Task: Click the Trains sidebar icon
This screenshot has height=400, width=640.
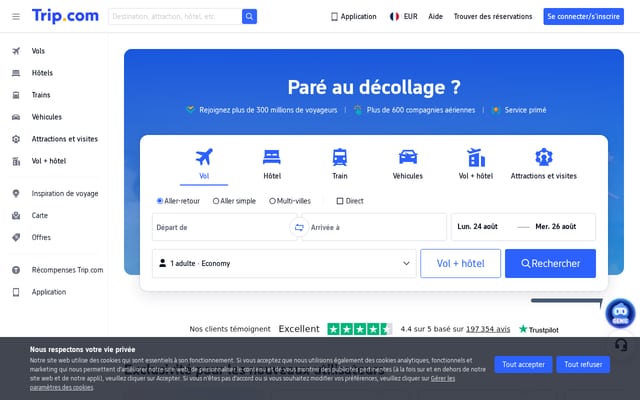Action: (x=16, y=95)
